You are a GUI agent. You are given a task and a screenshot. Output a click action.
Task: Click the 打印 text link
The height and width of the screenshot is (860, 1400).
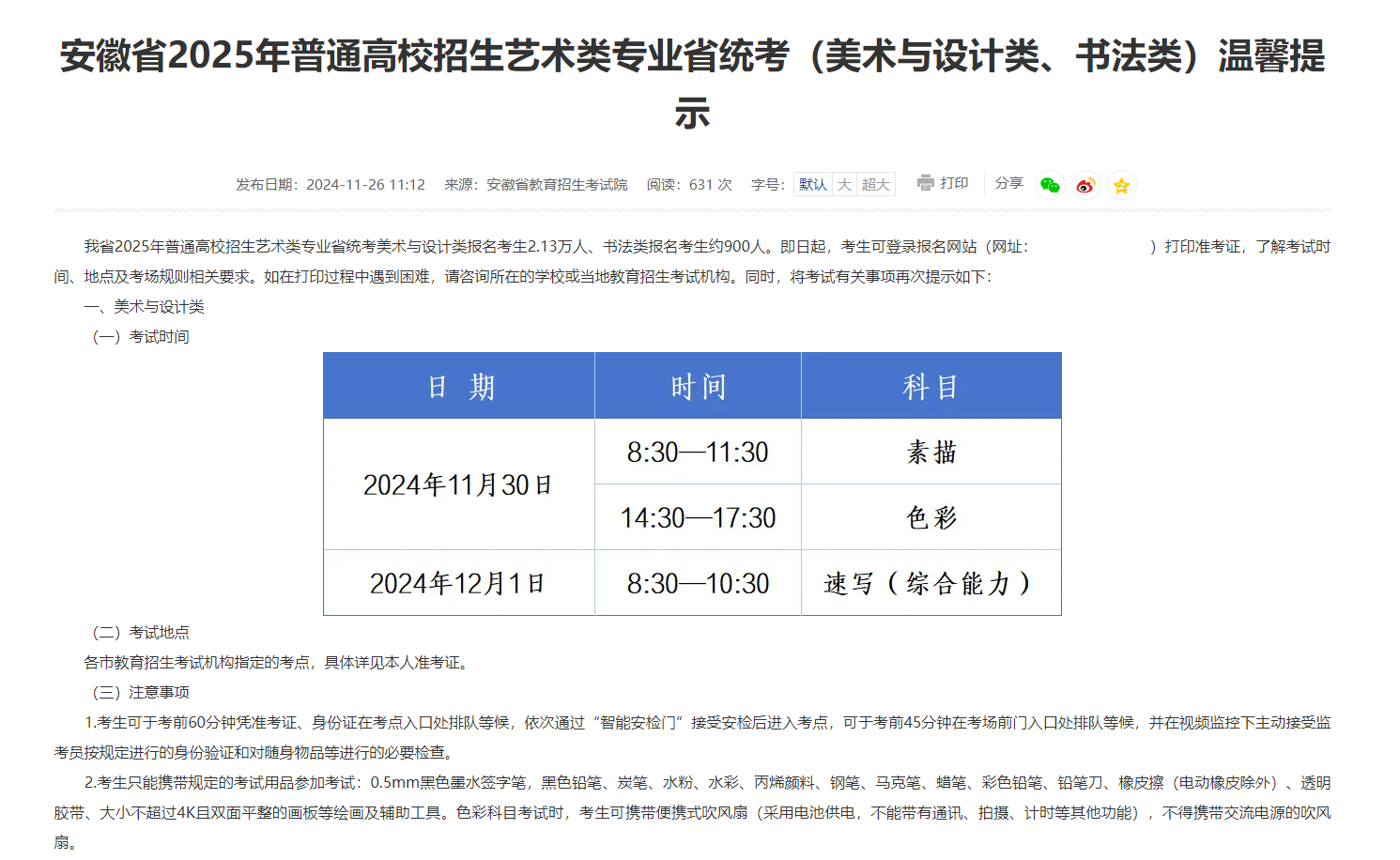[x=954, y=183]
